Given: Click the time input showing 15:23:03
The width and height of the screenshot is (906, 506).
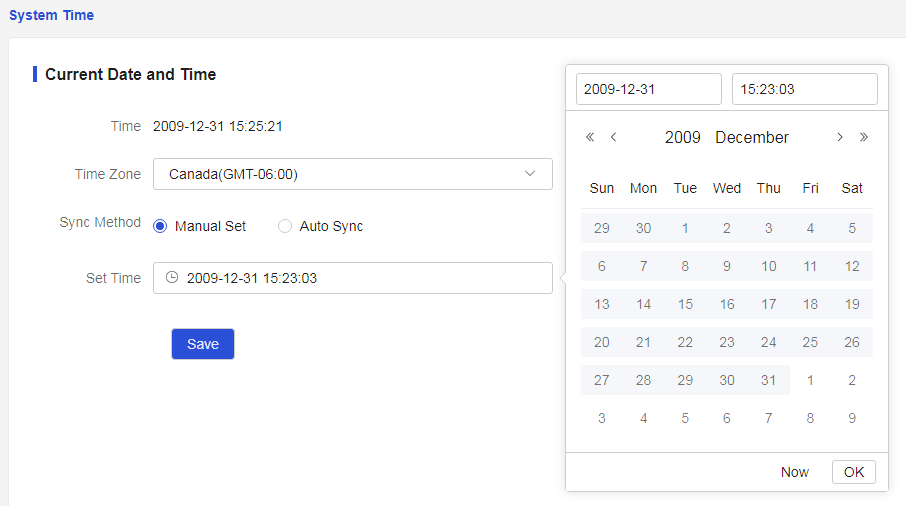Looking at the screenshot, I should (x=804, y=89).
